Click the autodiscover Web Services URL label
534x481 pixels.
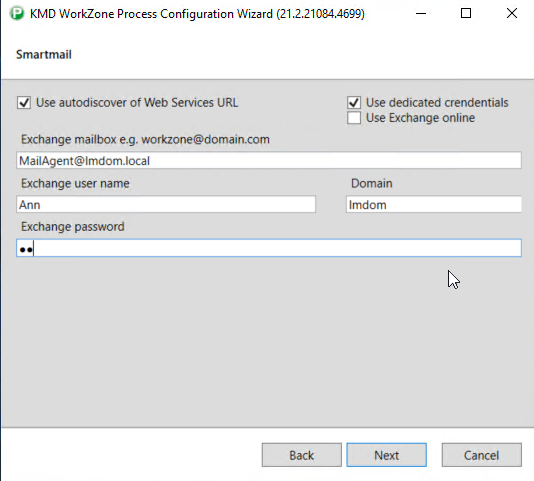tap(137, 103)
